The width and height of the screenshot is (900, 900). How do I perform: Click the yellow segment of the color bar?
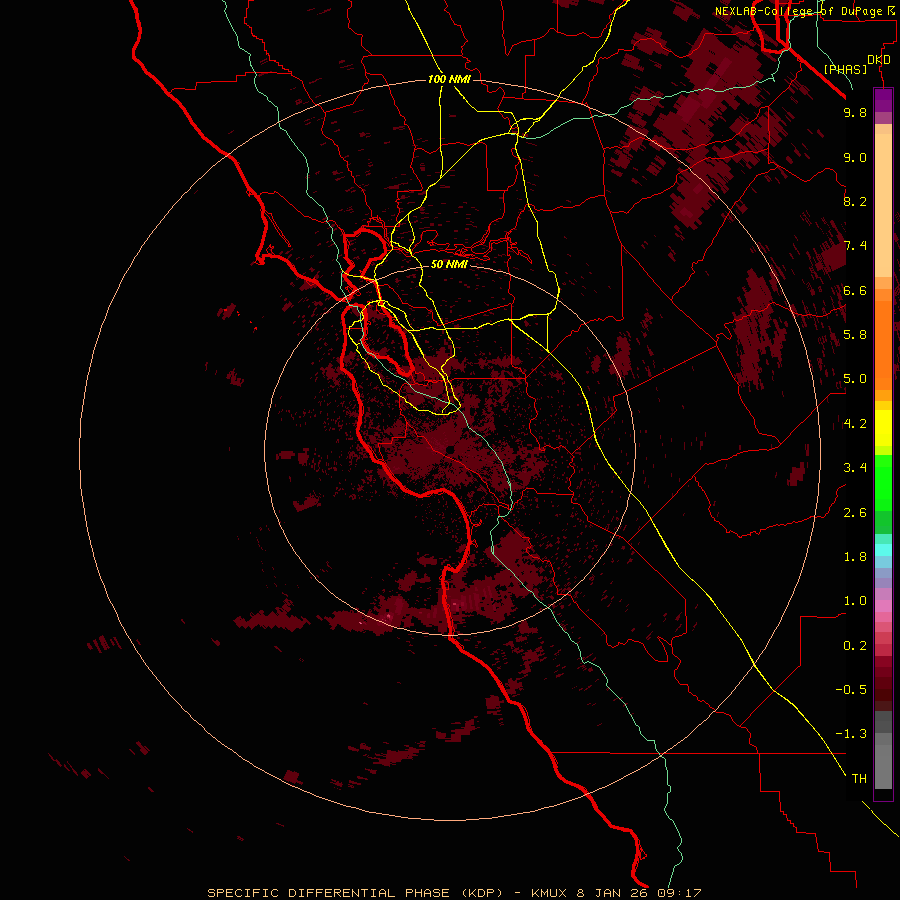pos(883,428)
